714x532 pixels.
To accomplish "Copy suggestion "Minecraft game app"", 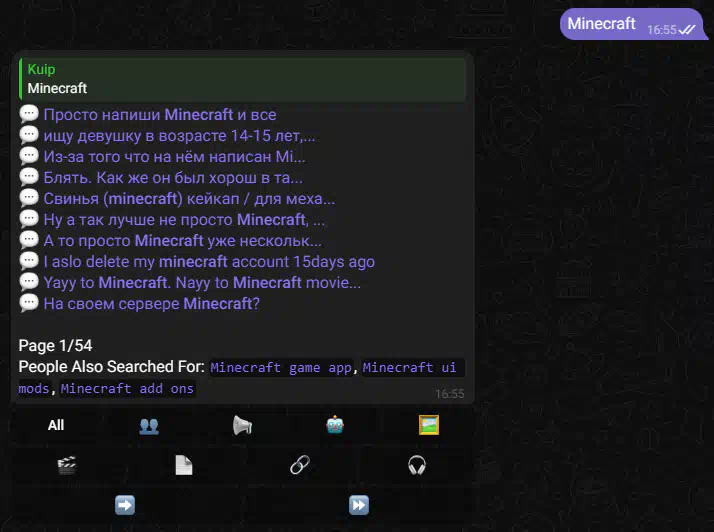I will [x=281, y=367].
